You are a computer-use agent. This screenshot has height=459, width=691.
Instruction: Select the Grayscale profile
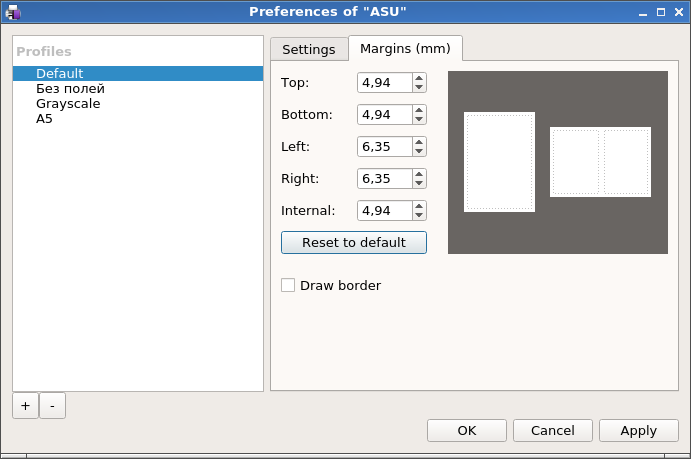68,103
